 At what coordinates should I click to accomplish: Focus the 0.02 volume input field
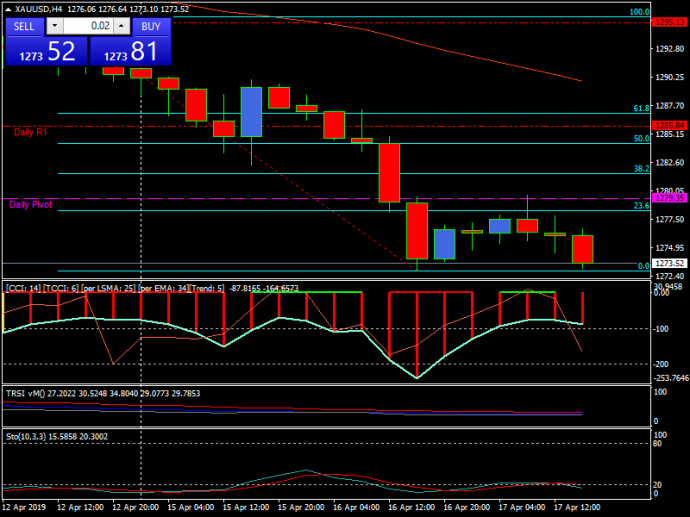pyautogui.click(x=88, y=26)
